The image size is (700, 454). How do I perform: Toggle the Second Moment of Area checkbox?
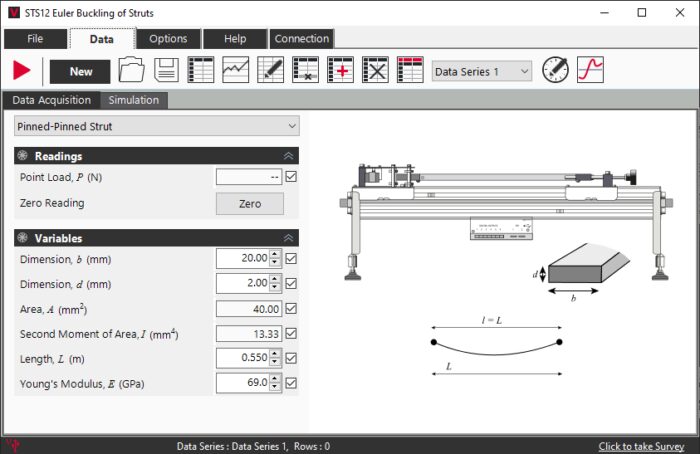(x=291, y=333)
